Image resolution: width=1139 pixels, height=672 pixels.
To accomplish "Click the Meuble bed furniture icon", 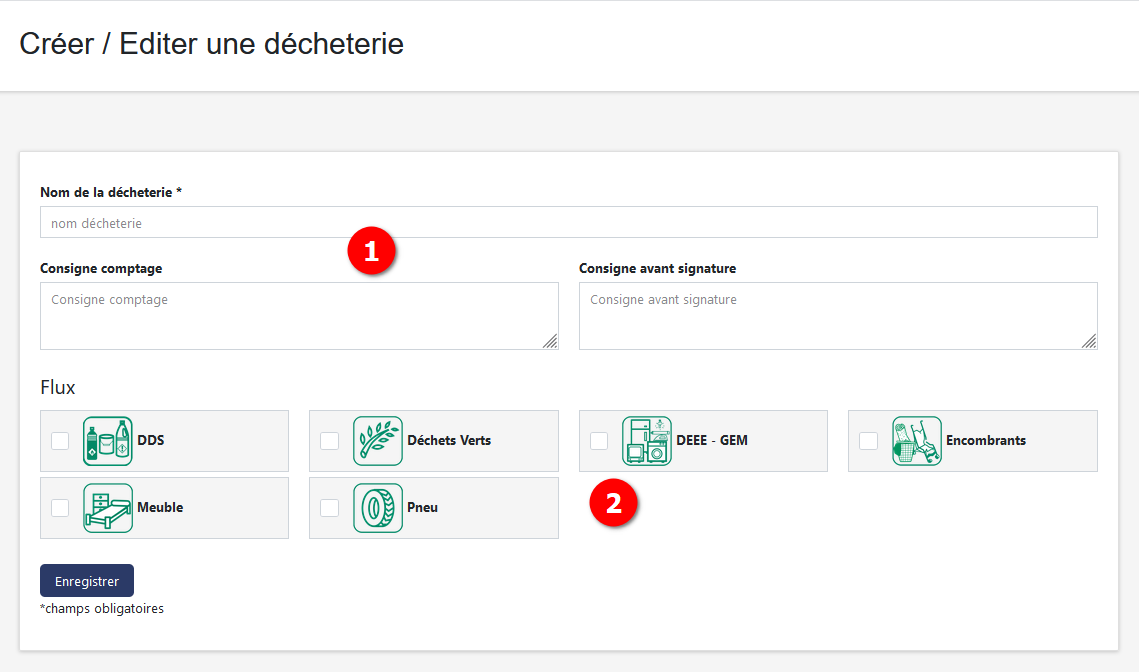I will coord(108,507).
